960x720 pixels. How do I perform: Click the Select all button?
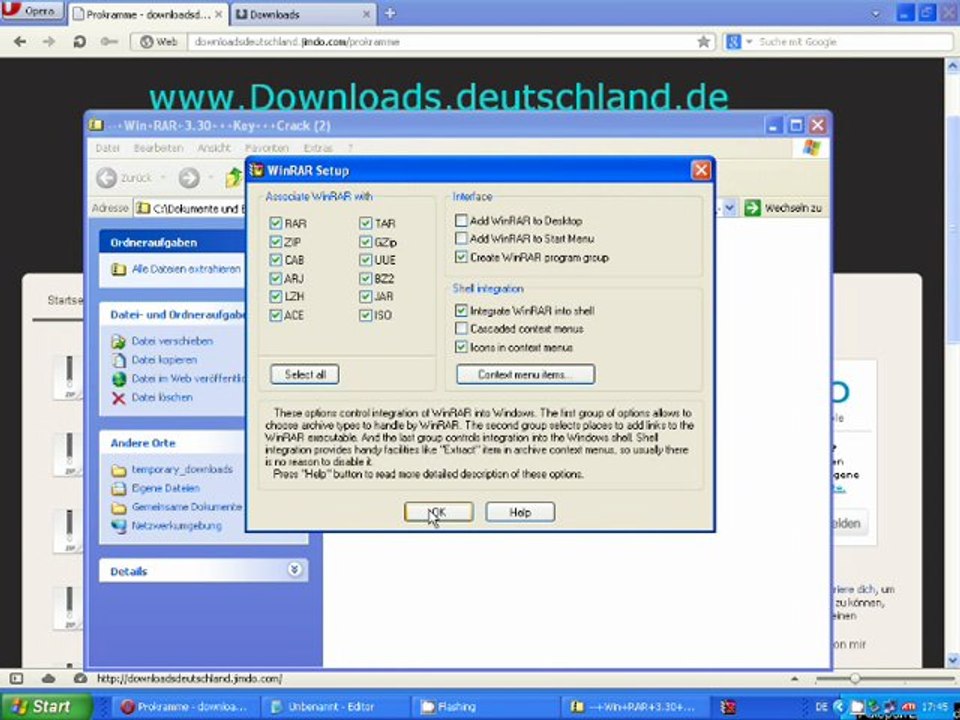[304, 374]
